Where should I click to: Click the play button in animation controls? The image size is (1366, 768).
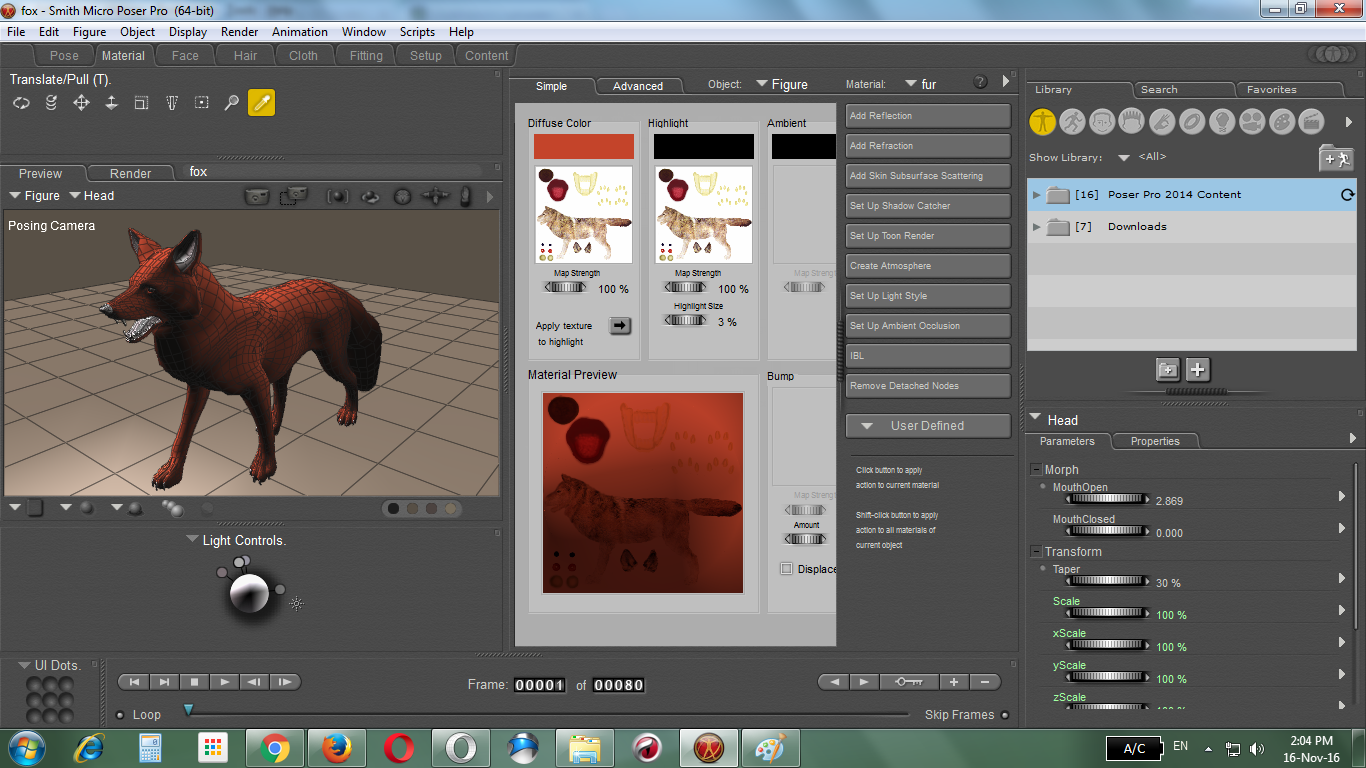pyautogui.click(x=225, y=682)
